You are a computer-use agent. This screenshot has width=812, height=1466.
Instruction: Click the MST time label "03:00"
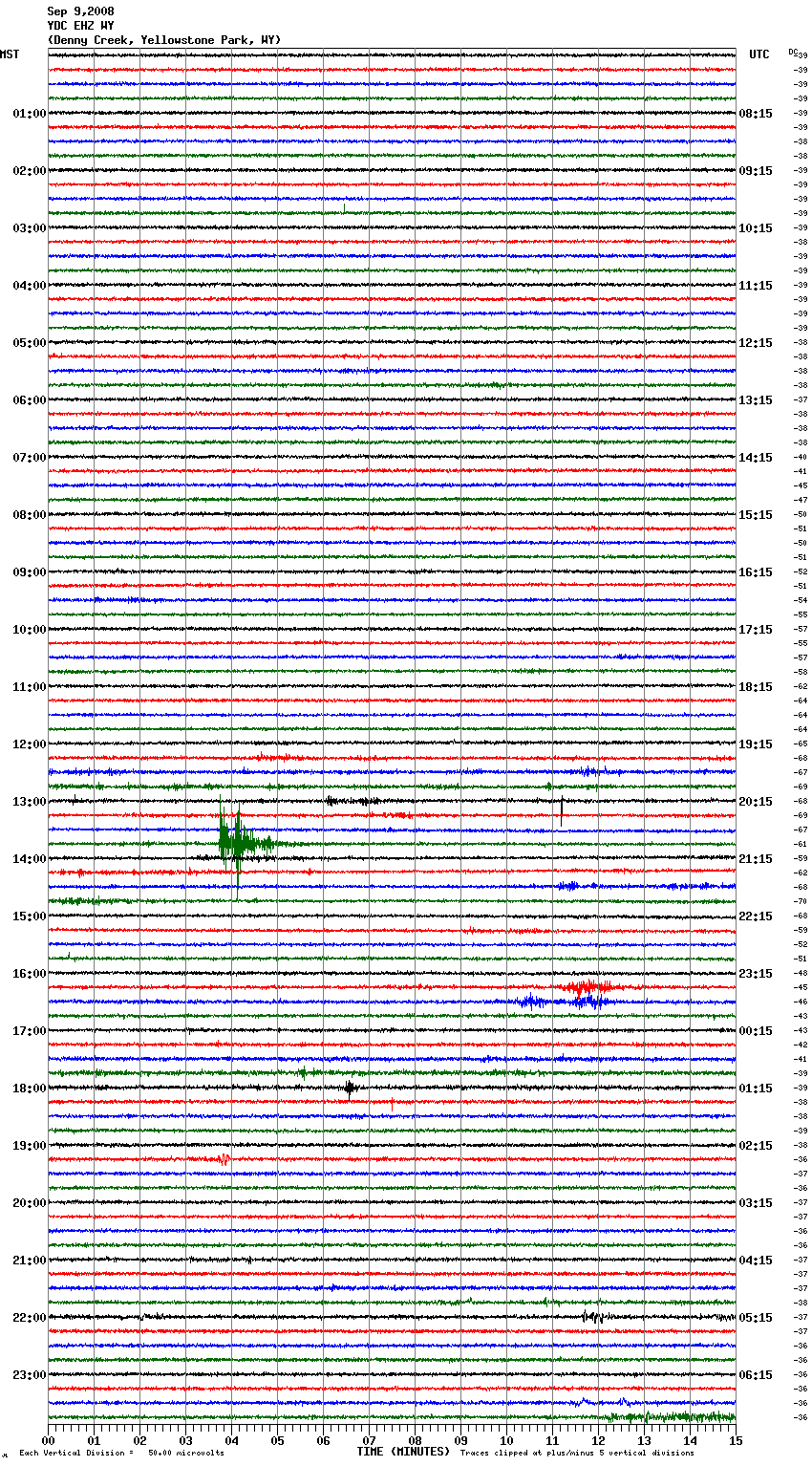[30, 228]
